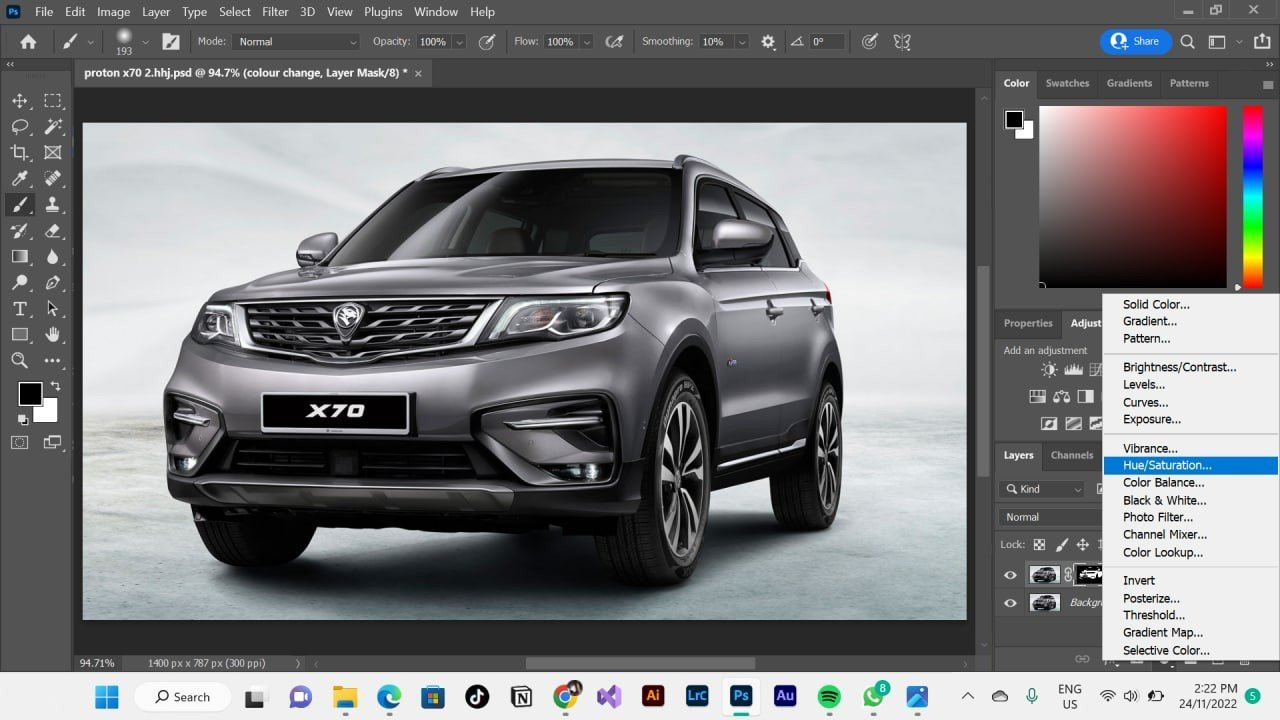Select the Clone Stamp tool
This screenshot has width=1280, height=720.
point(53,205)
